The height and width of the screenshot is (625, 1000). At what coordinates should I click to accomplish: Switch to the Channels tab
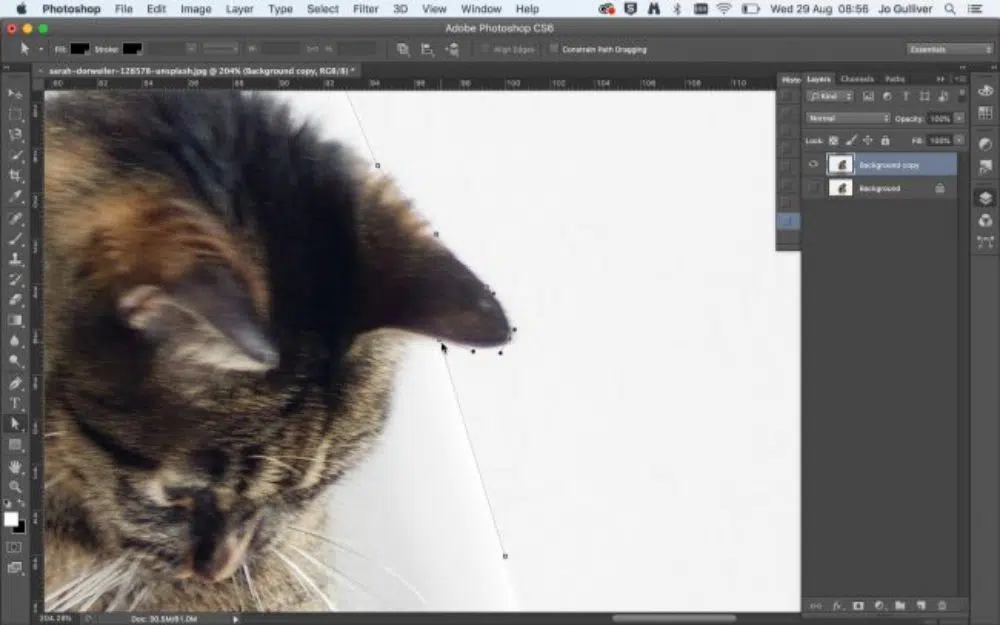coord(857,79)
